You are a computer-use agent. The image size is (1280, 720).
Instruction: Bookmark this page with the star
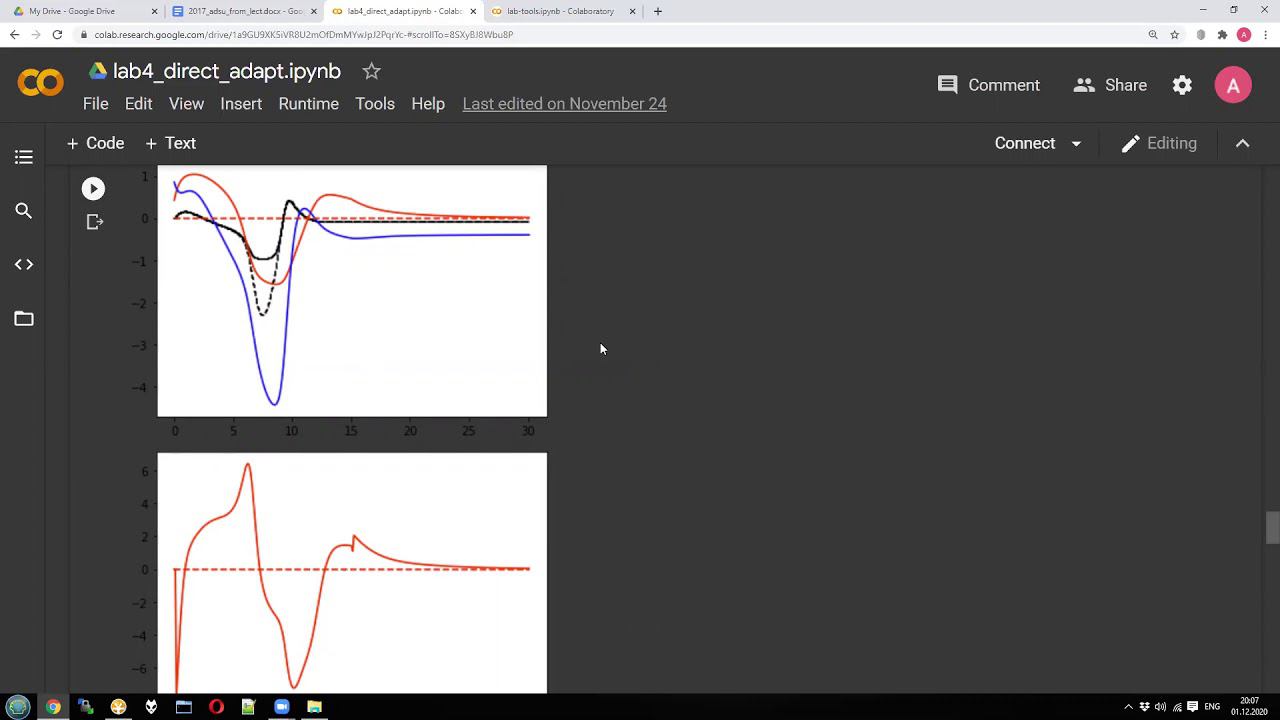(1175, 34)
